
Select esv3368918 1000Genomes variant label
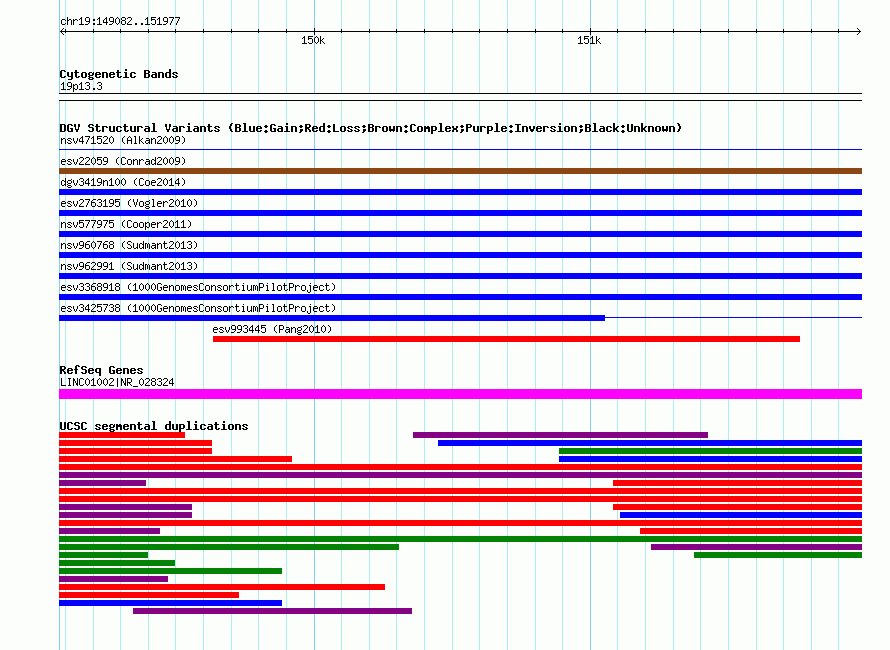[198, 287]
